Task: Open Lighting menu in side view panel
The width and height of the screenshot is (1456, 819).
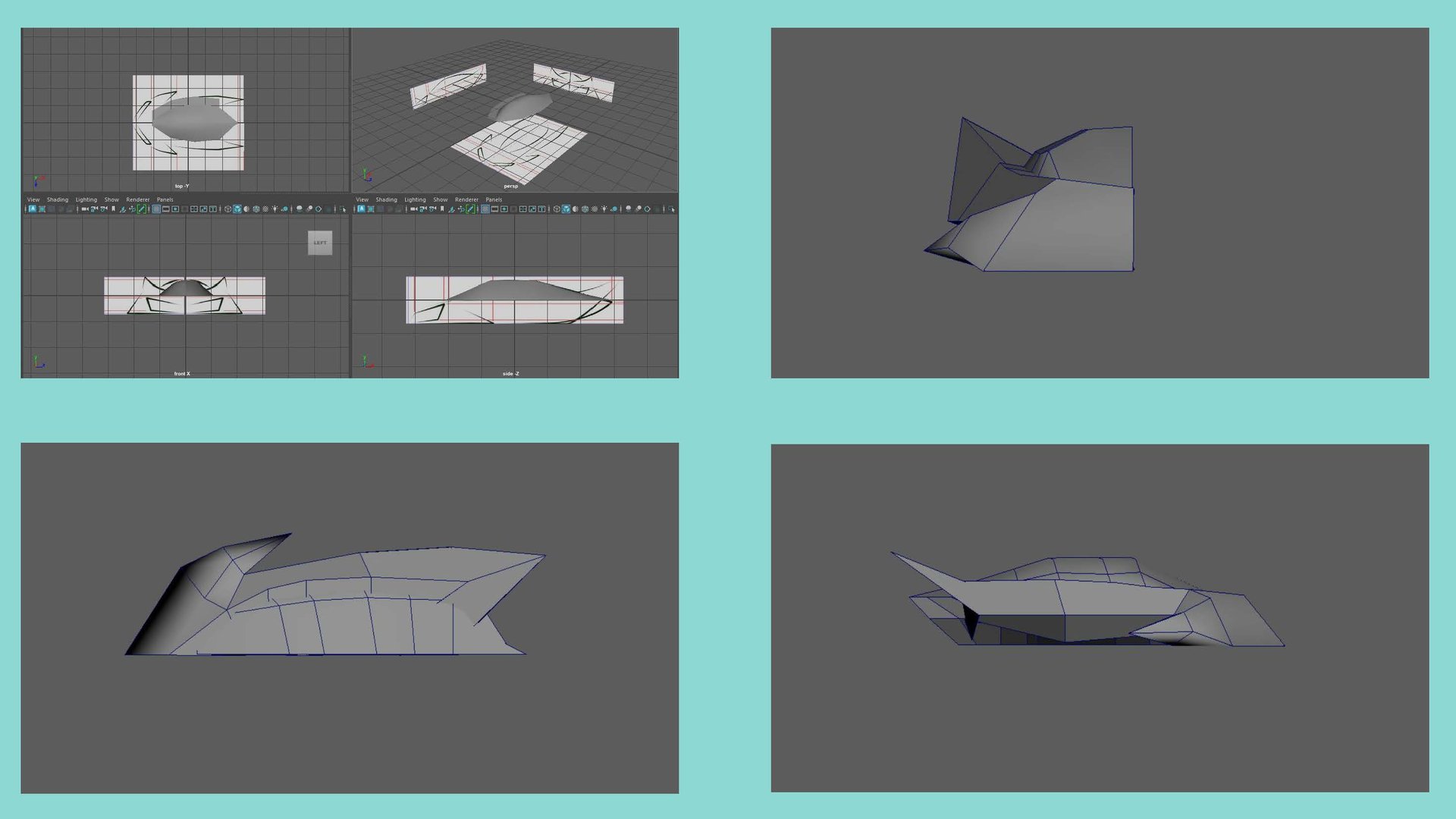Action: [x=416, y=199]
